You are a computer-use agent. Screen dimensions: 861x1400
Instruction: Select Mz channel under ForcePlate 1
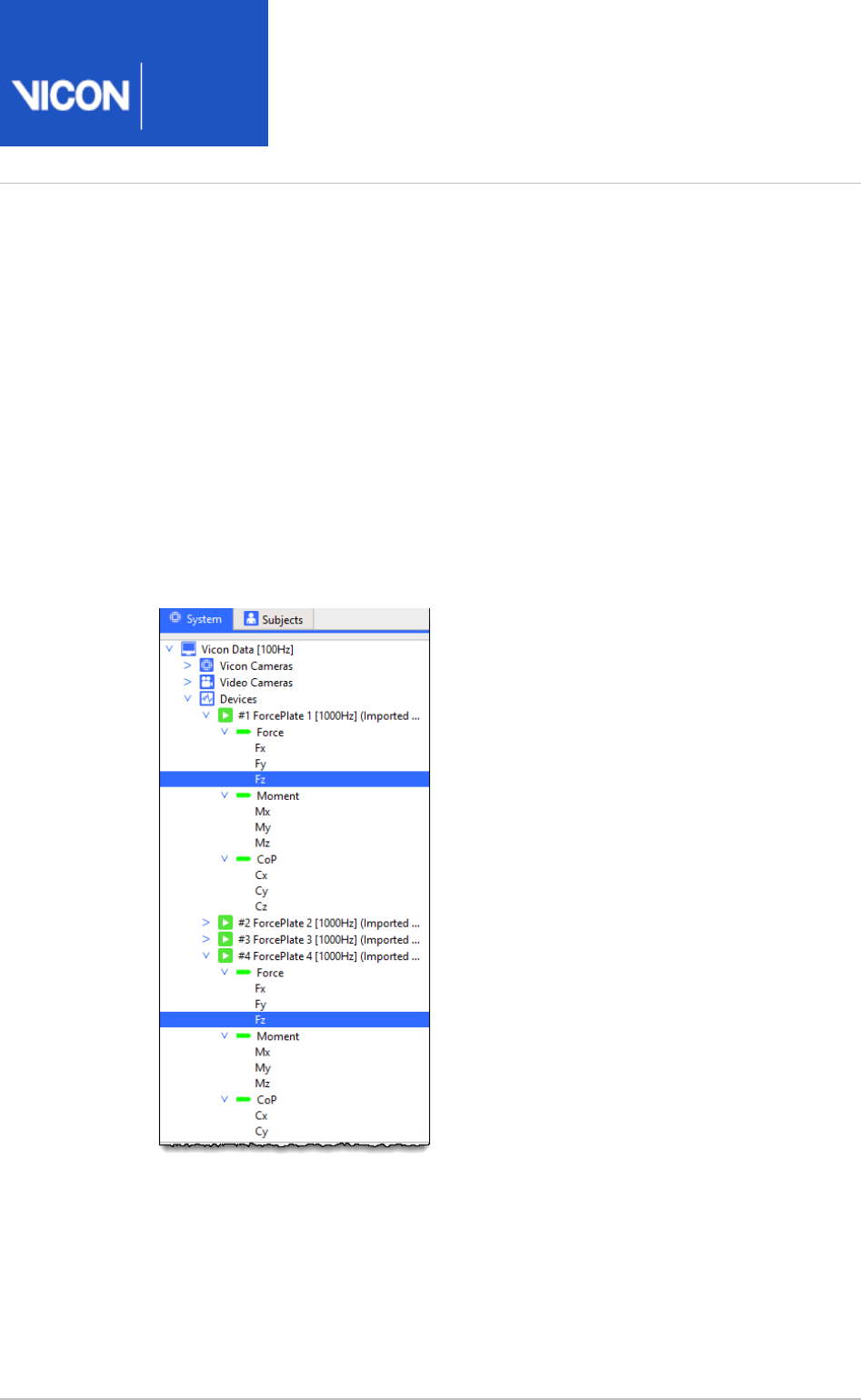[263, 843]
